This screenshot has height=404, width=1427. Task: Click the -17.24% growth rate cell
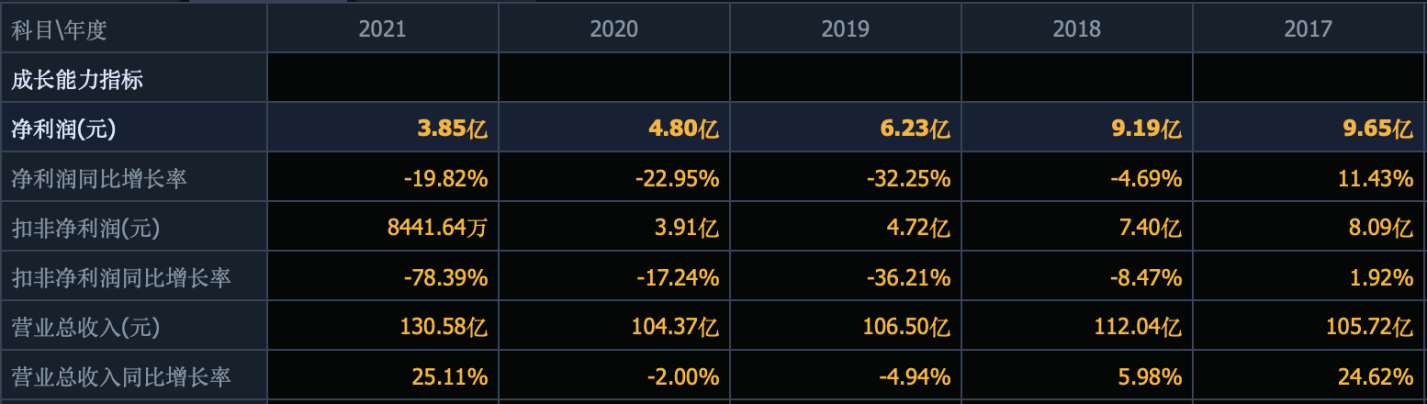[677, 278]
